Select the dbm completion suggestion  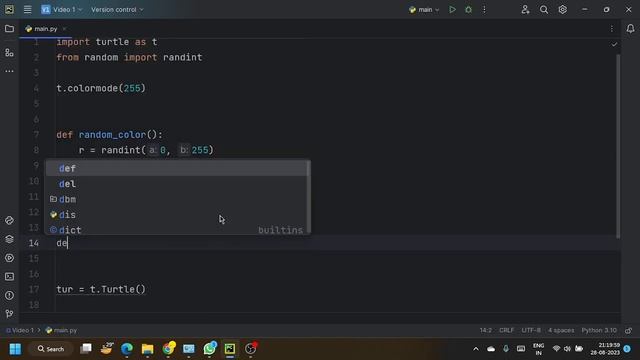pyautogui.click(x=176, y=199)
